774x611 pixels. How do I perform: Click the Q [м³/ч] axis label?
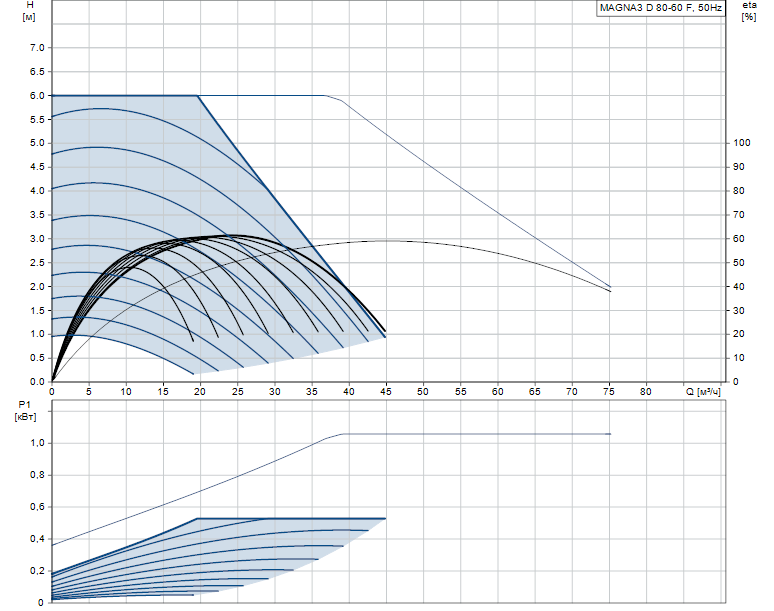coord(703,392)
